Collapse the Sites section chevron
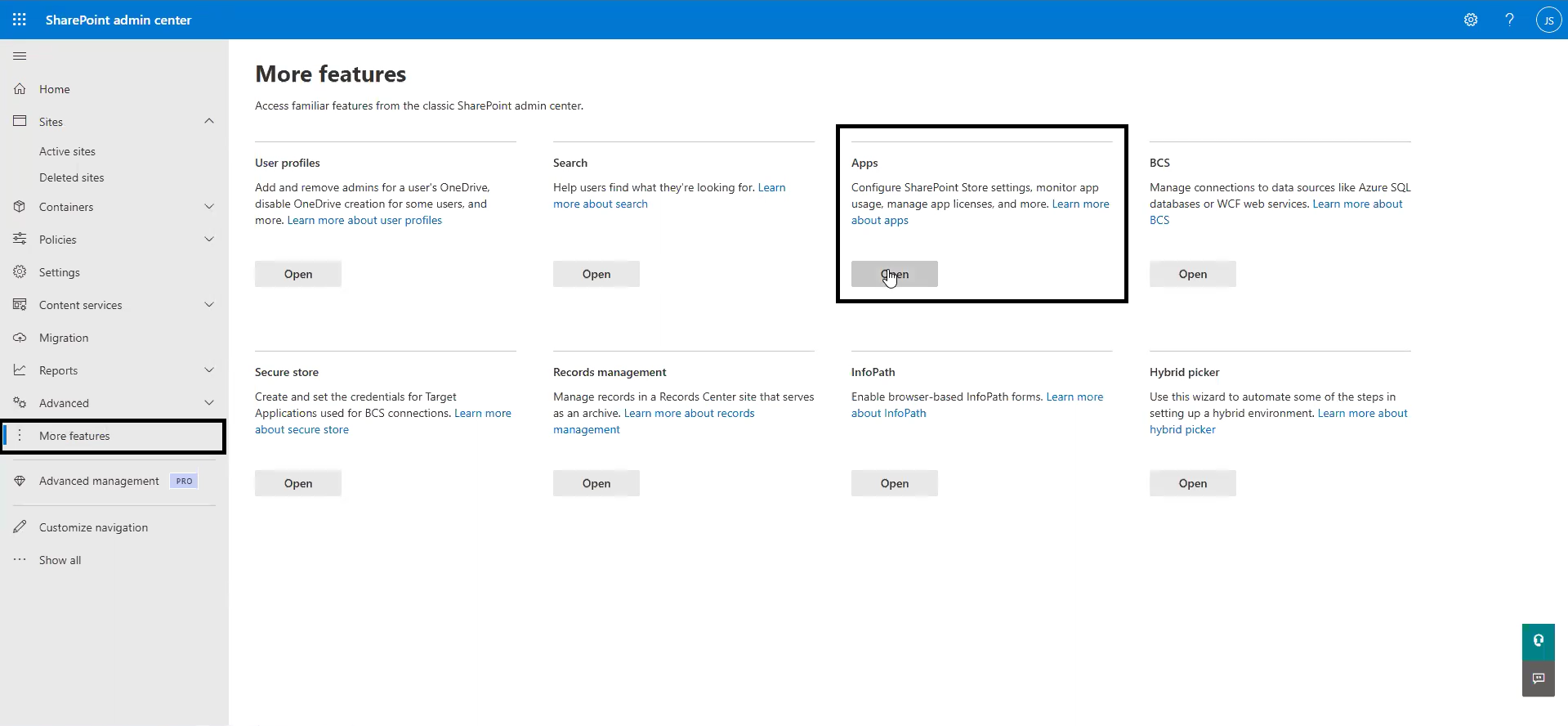This screenshot has height=726, width=1568. tap(209, 121)
